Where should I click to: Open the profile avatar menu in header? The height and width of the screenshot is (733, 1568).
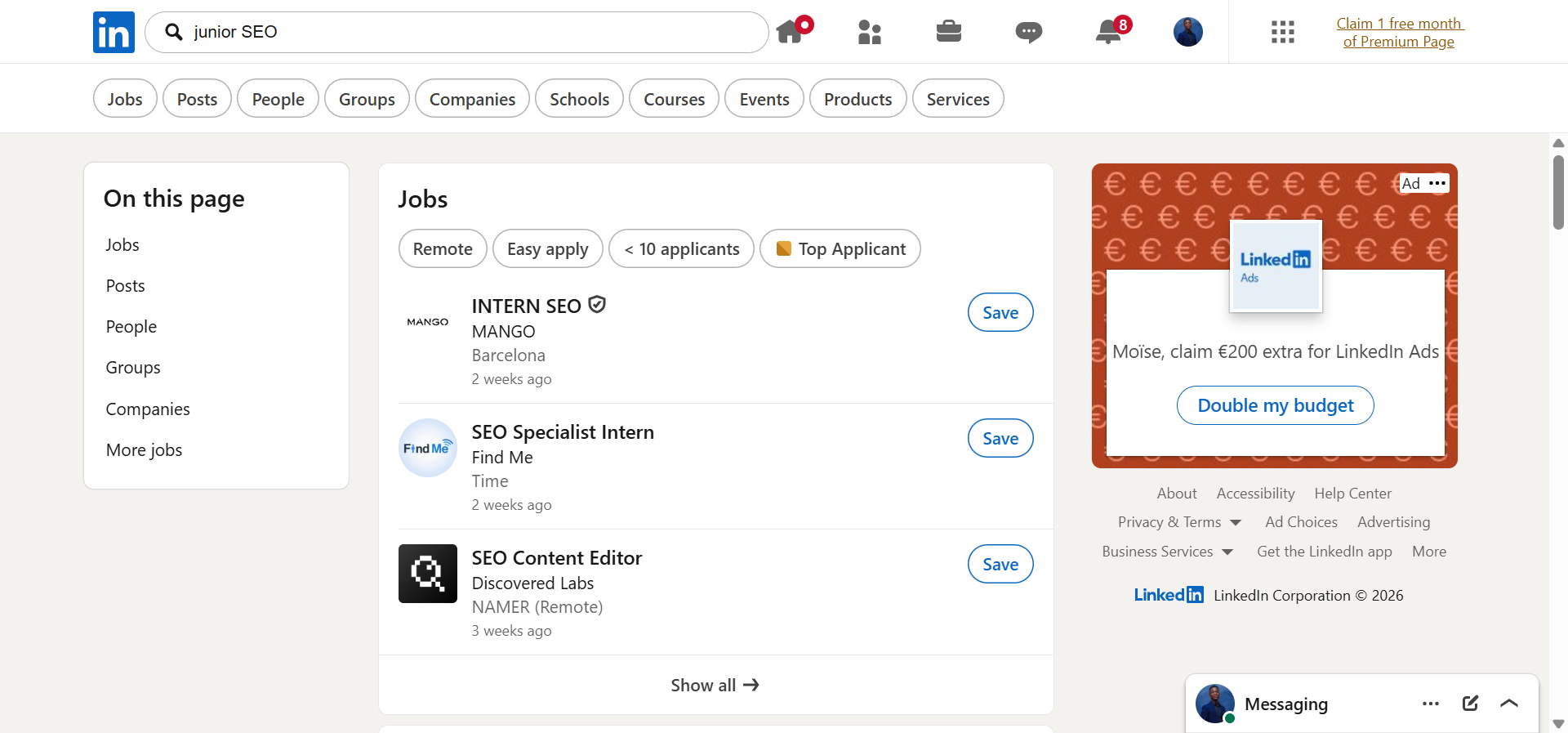pyautogui.click(x=1188, y=32)
